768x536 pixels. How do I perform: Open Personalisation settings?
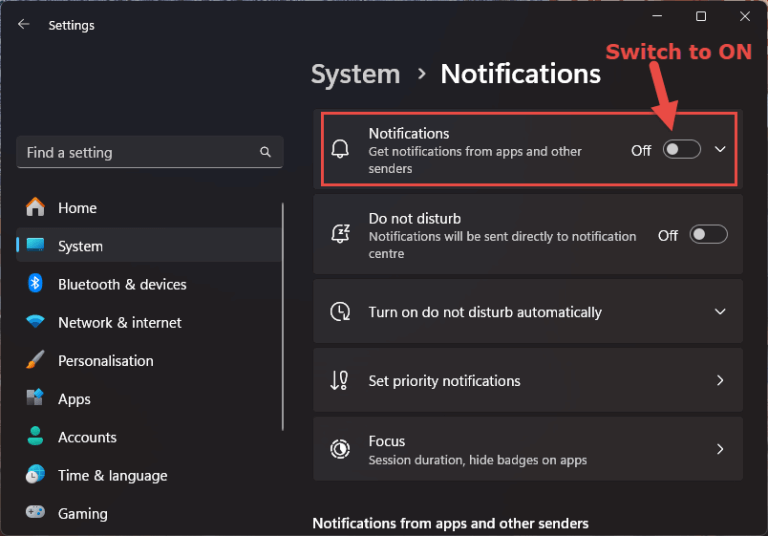click(149, 361)
